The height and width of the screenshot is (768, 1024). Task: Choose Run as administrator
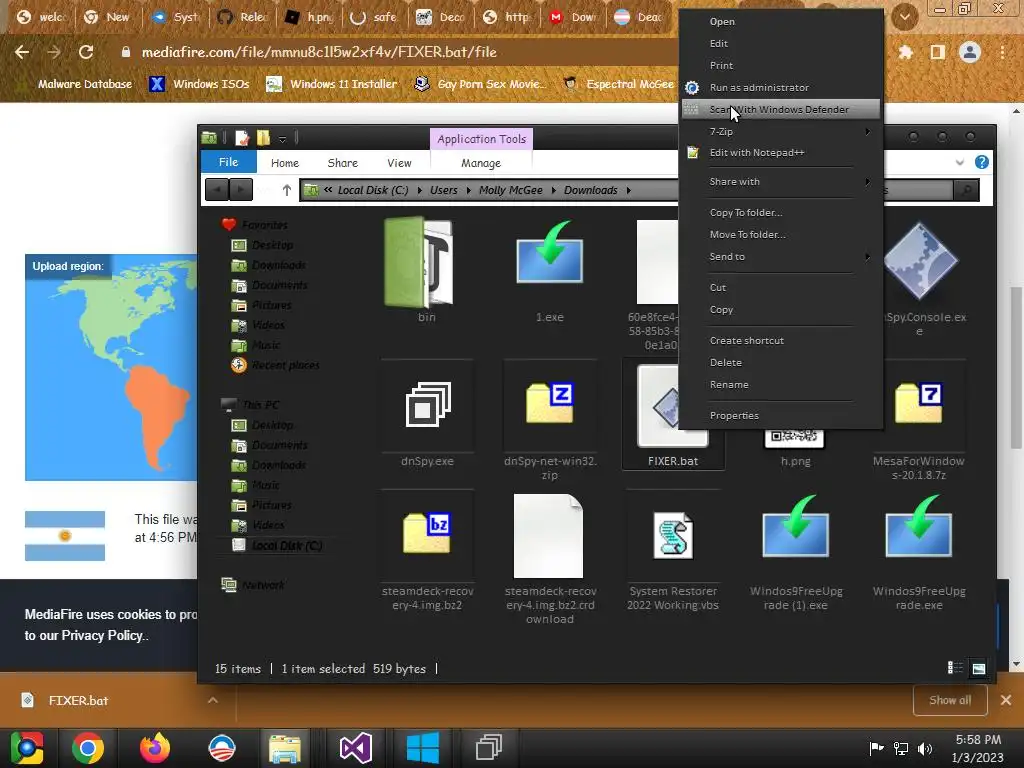780,88
